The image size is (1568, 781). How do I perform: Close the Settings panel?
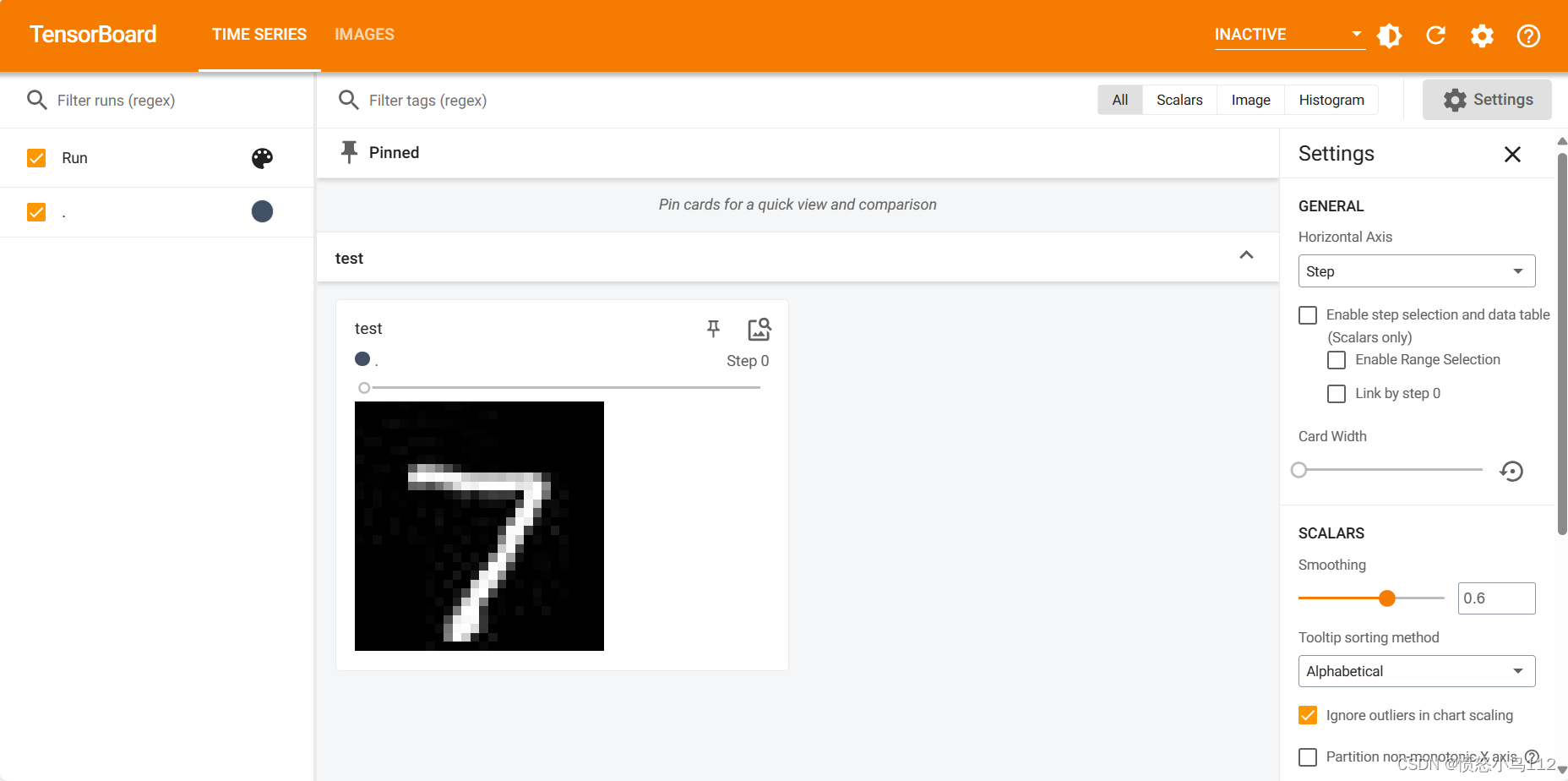click(x=1512, y=154)
